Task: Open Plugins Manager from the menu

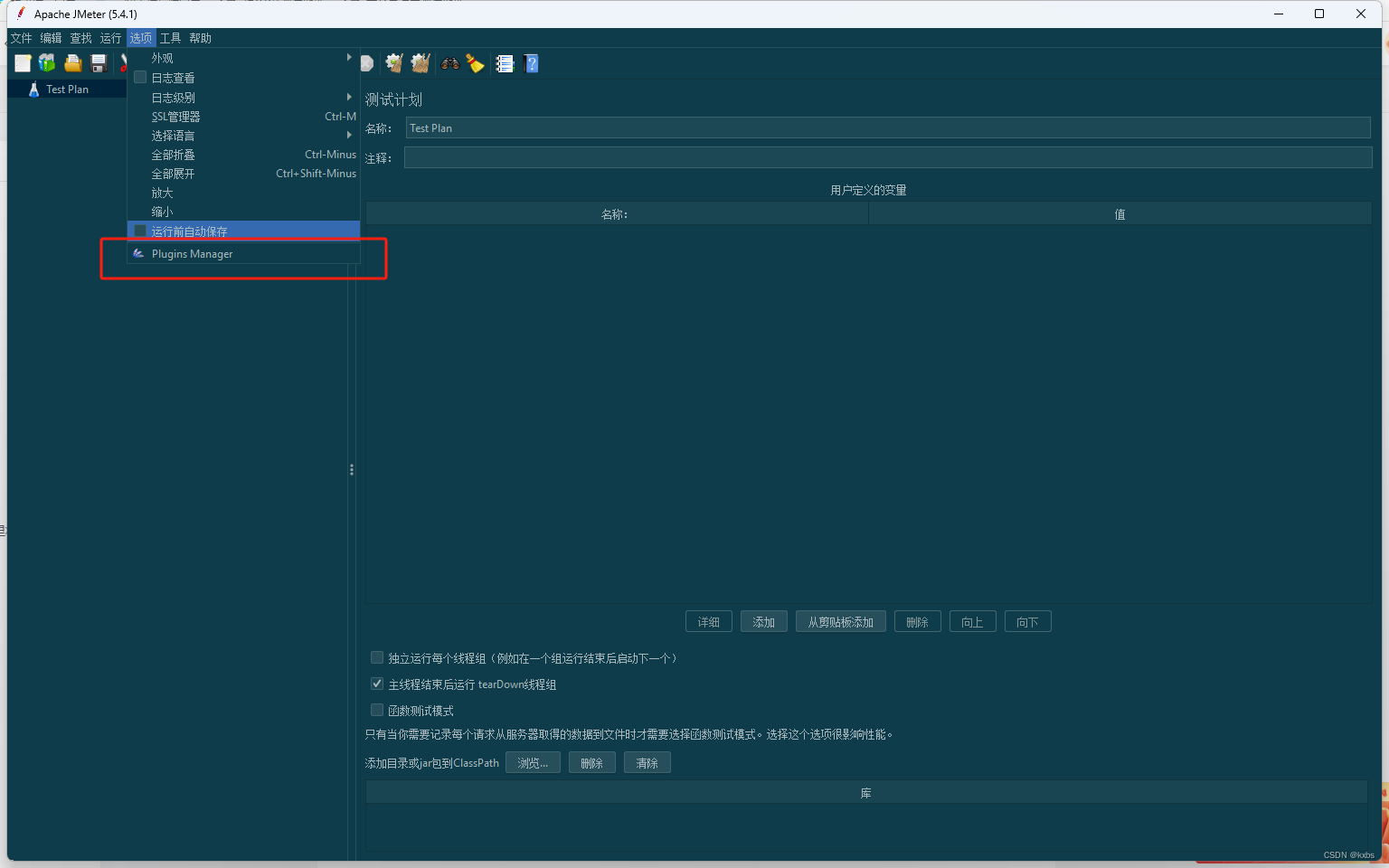Action: click(243, 254)
